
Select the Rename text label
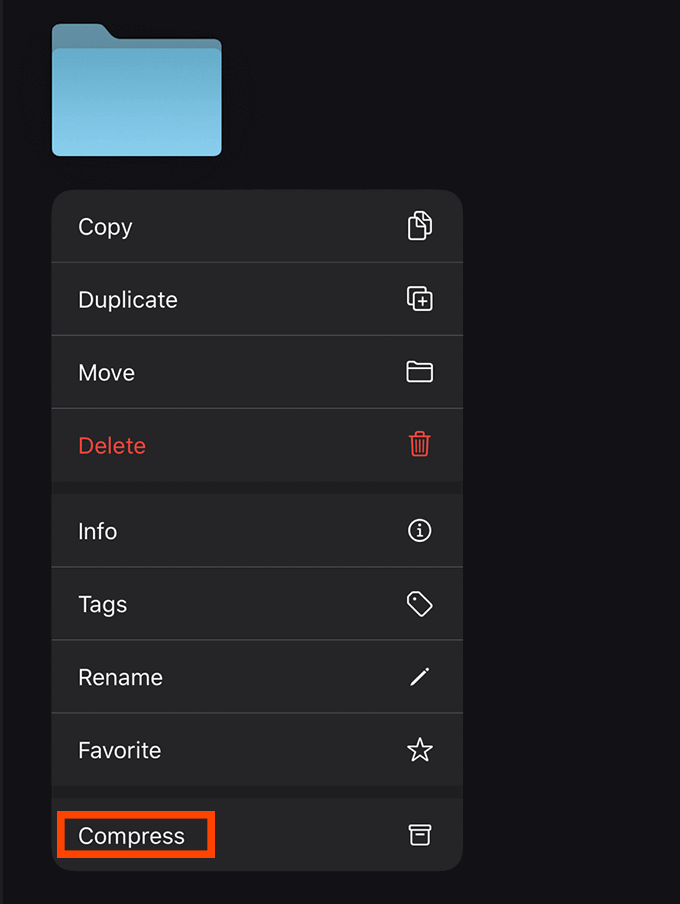pyautogui.click(x=120, y=678)
